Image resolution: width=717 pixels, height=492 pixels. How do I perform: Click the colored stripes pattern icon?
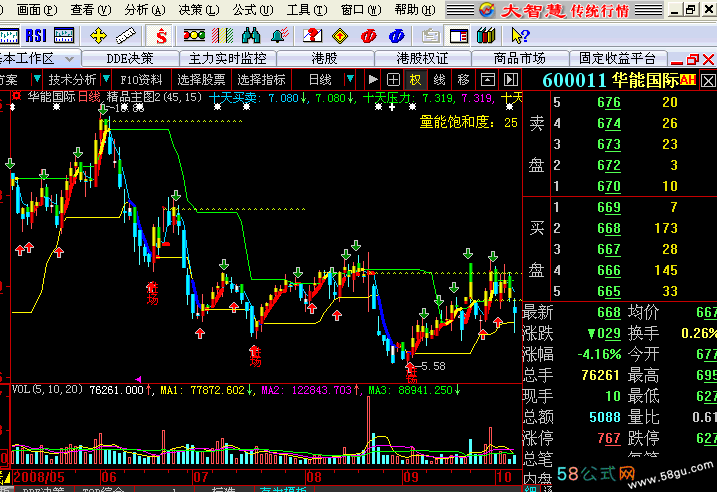tap(223, 36)
